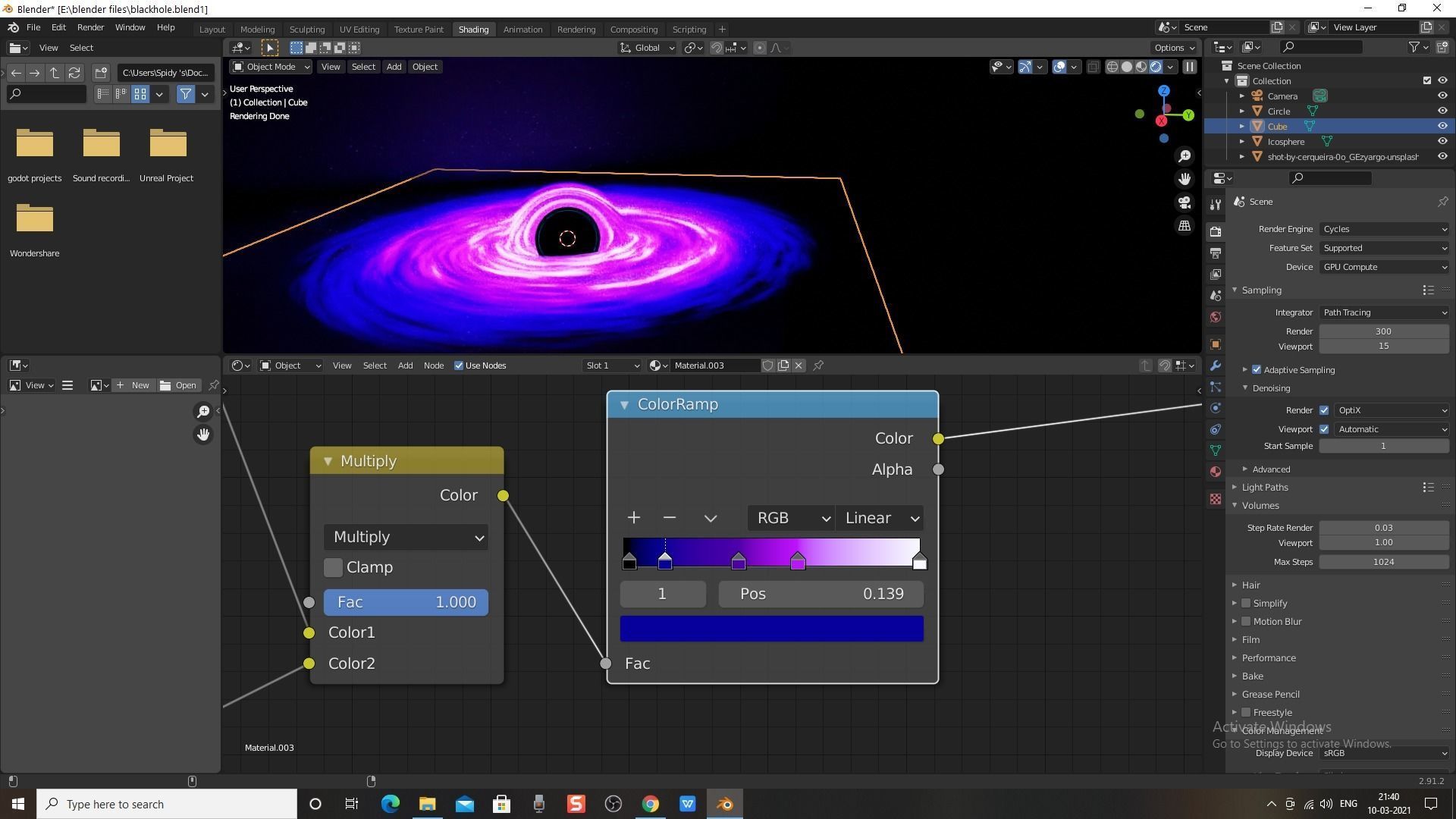Switch perspective/orthographic with the grid gizmo
Screen dimensions: 1456x819
(x=1185, y=226)
